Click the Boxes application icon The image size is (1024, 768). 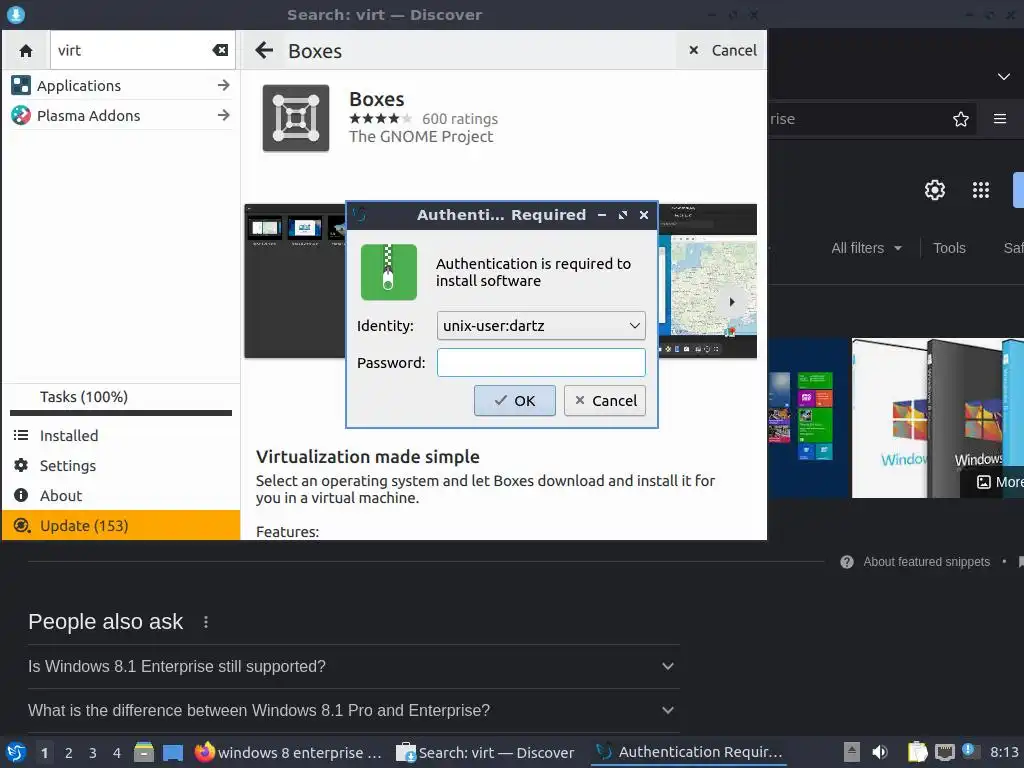(296, 118)
